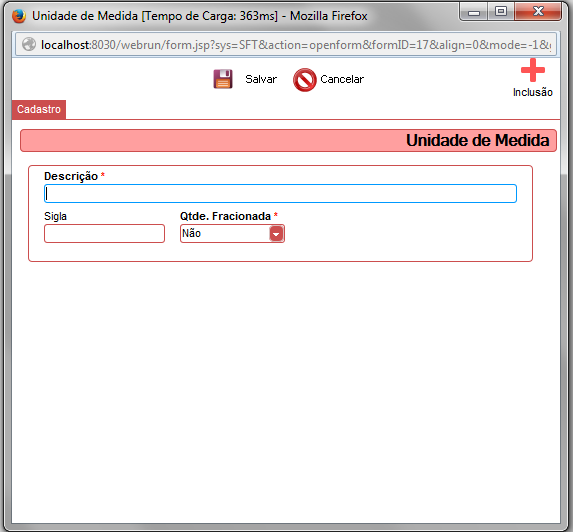
Task: Select the Cadastro tab
Action: [39, 109]
